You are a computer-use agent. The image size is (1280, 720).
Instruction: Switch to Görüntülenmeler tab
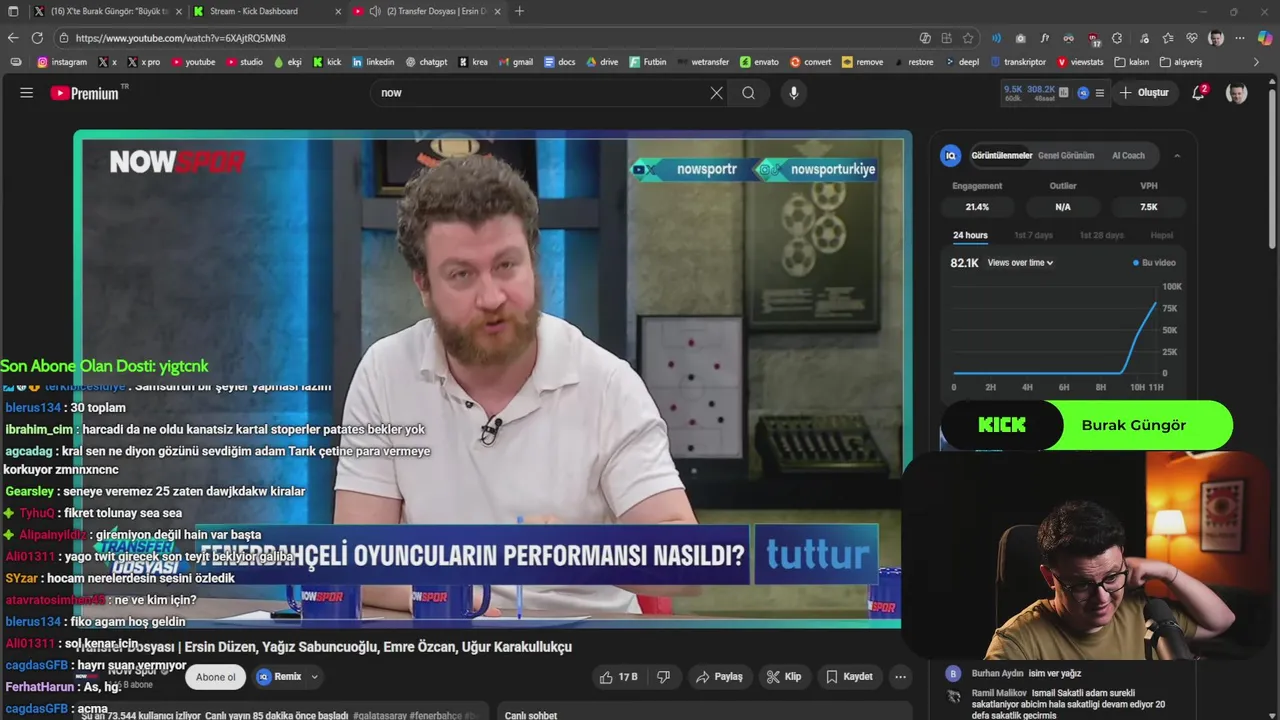(x=1001, y=156)
